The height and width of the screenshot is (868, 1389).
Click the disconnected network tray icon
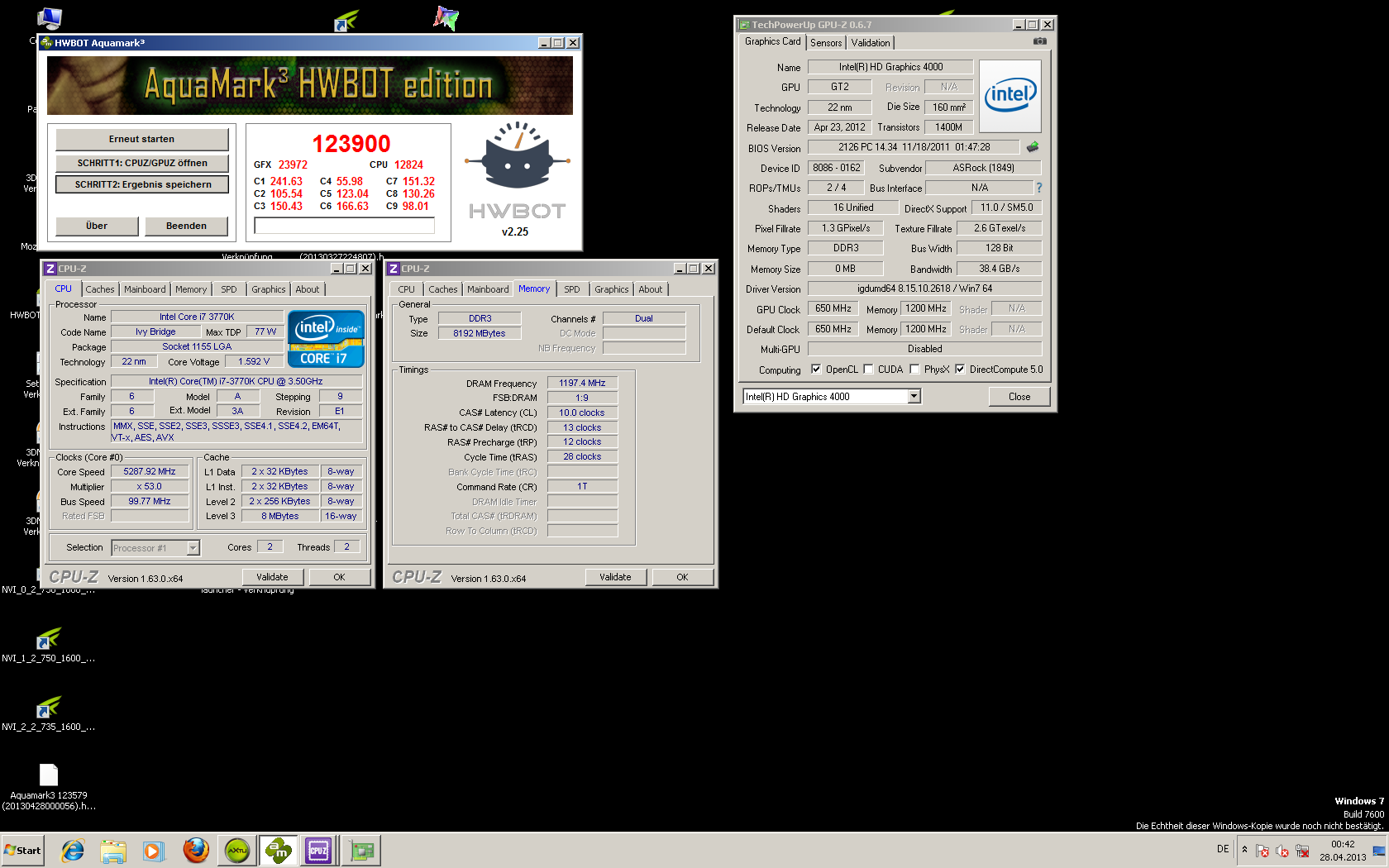pos(1302,851)
